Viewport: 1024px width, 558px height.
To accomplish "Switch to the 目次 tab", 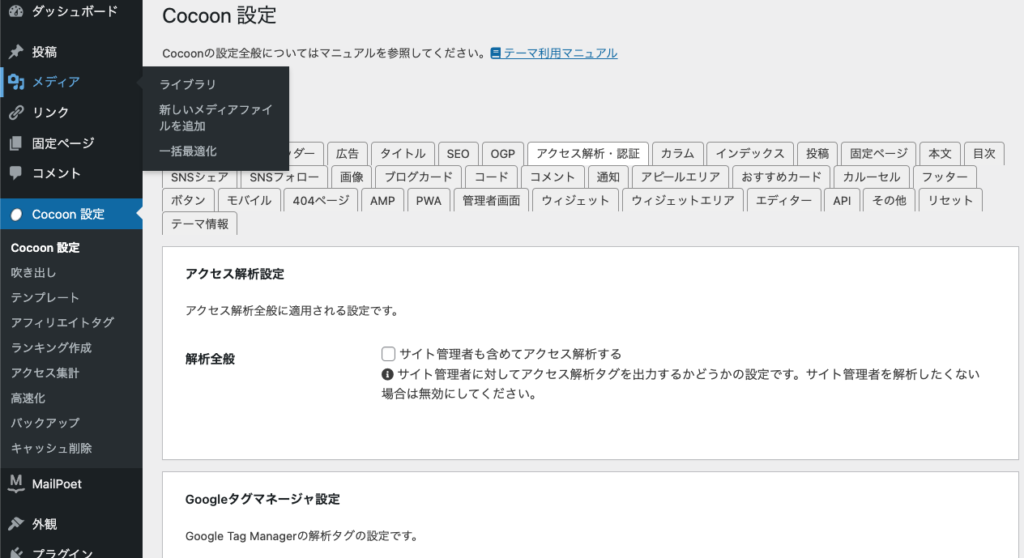I will [x=984, y=154].
